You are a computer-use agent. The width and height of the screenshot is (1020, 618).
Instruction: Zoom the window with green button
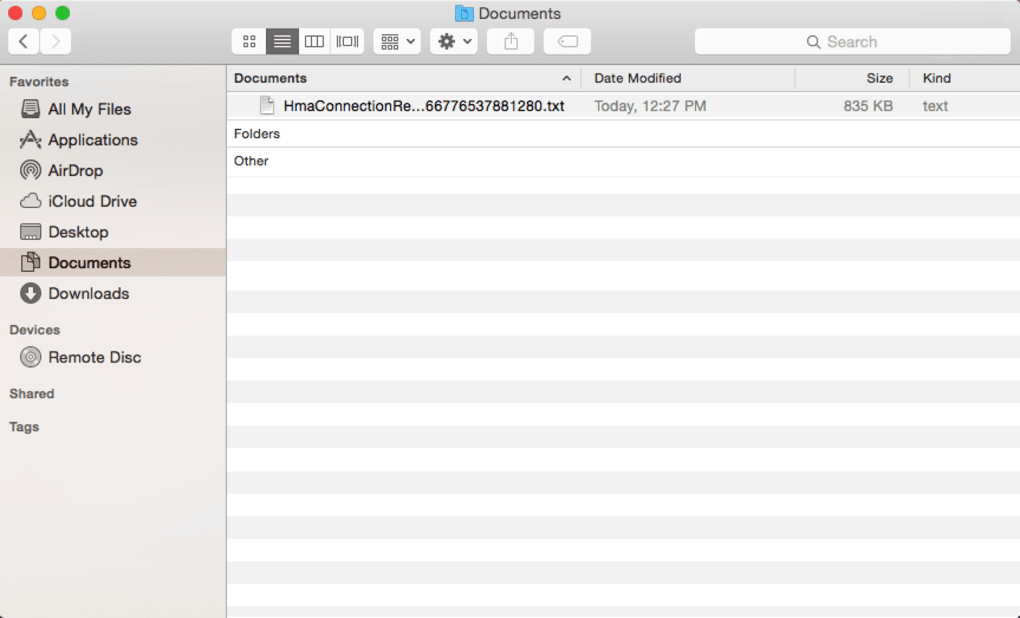pyautogui.click(x=62, y=13)
